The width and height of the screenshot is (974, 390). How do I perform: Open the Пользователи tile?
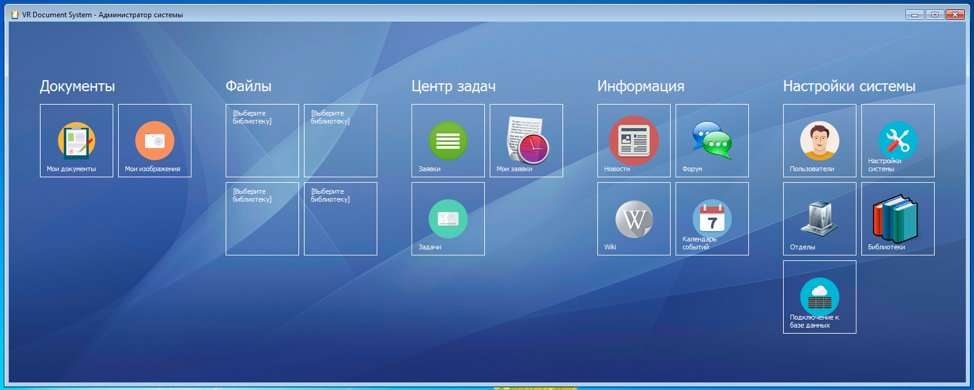point(819,141)
